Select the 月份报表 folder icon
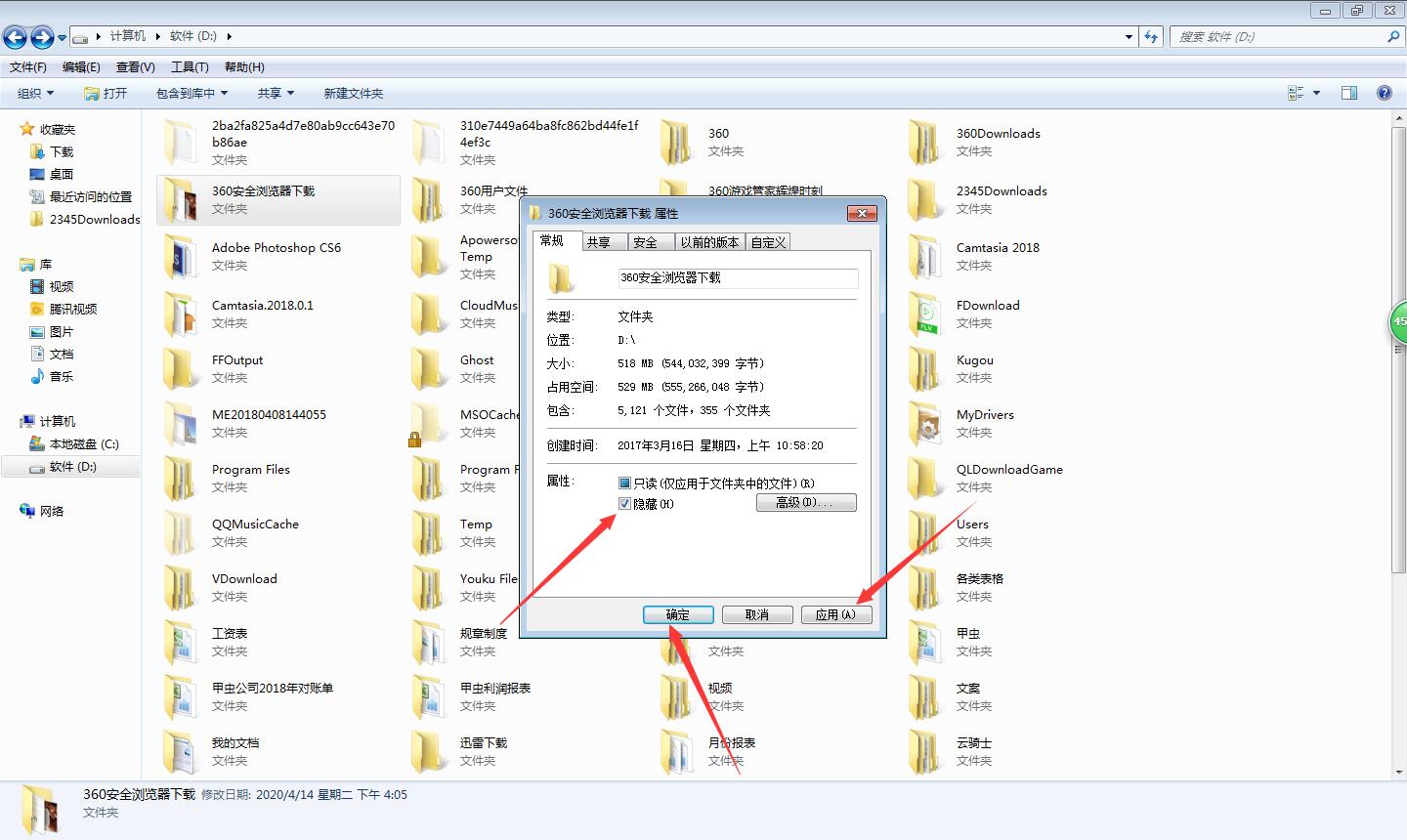 pyautogui.click(x=676, y=751)
